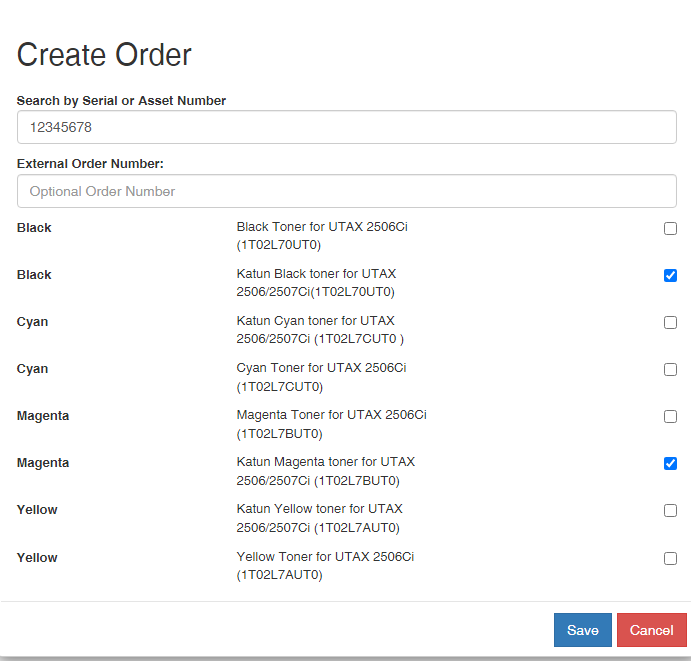691x661 pixels.
Task: Click the Cancel button
Action: 651,630
